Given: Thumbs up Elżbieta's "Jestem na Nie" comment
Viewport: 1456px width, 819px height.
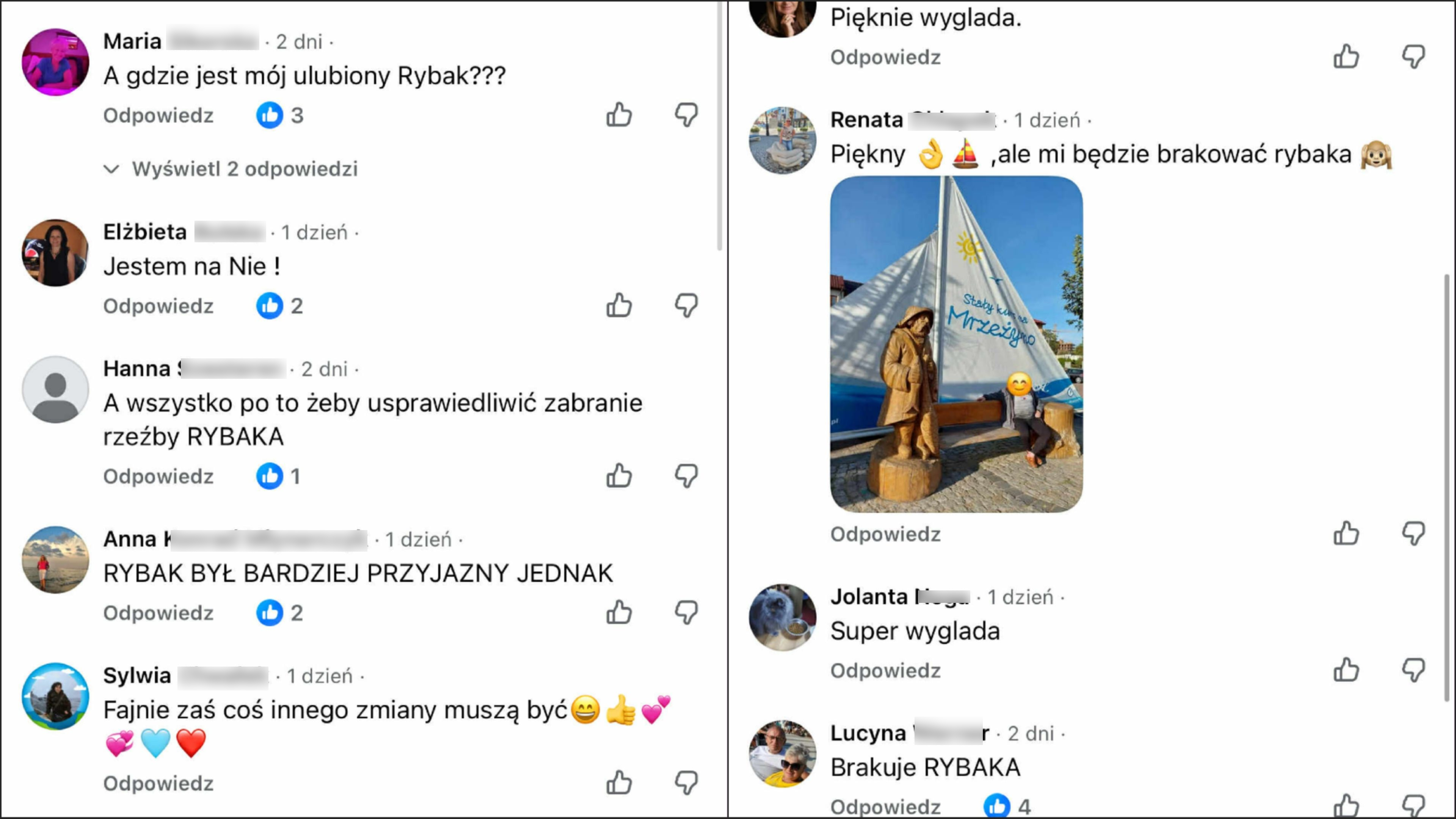Looking at the screenshot, I should [619, 306].
